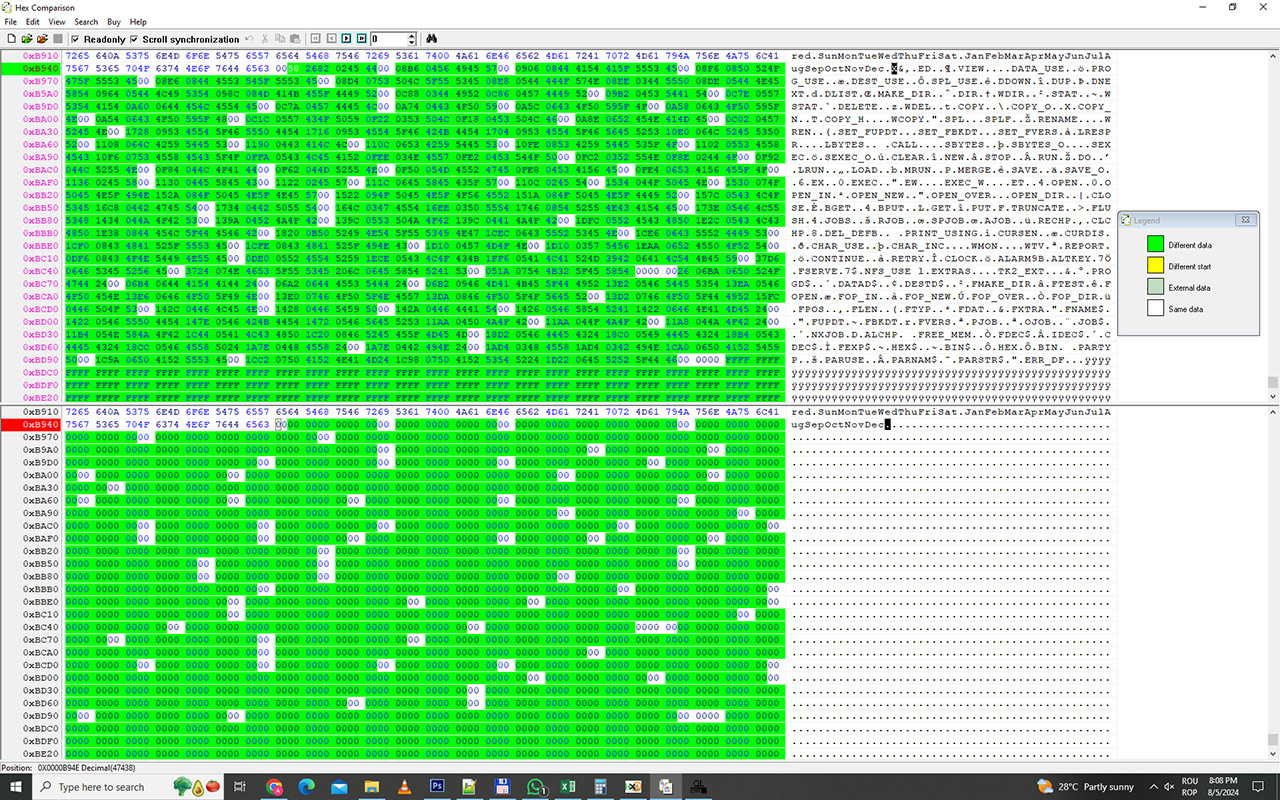Click the Copy toolbar icon

click(280, 39)
